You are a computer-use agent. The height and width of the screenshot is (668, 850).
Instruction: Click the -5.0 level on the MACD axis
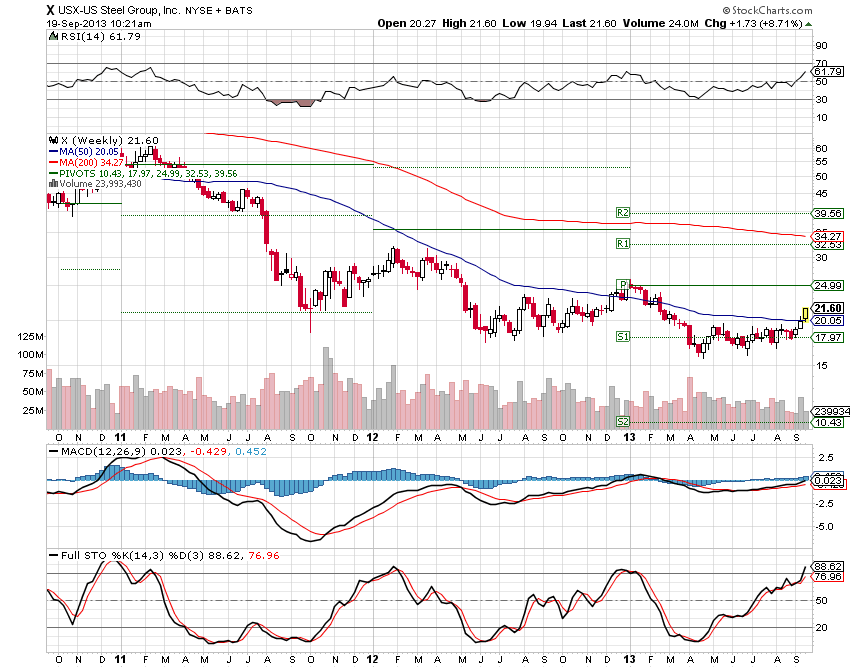click(x=826, y=526)
